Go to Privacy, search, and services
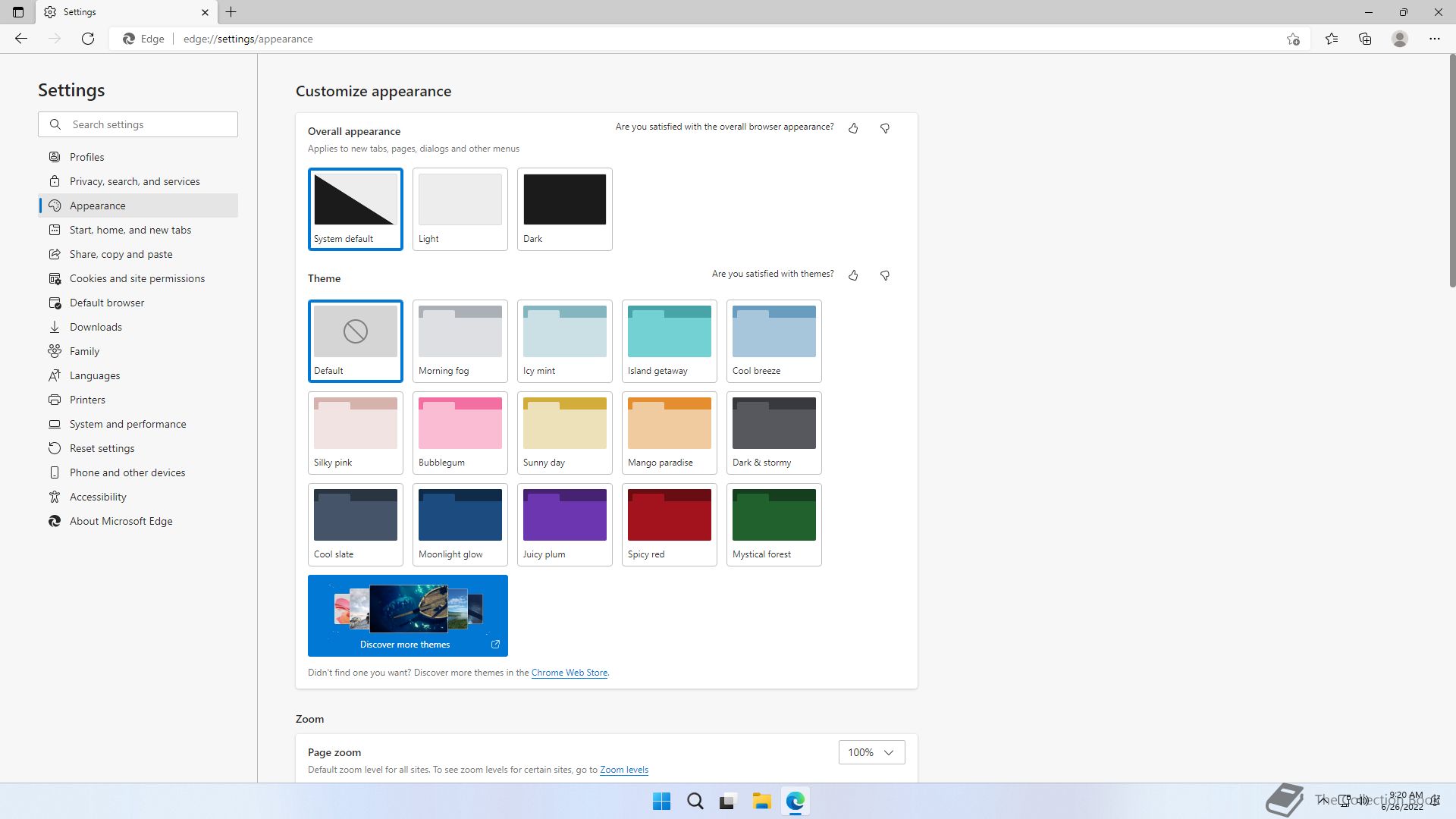Viewport: 1456px width, 819px height. 134,181
